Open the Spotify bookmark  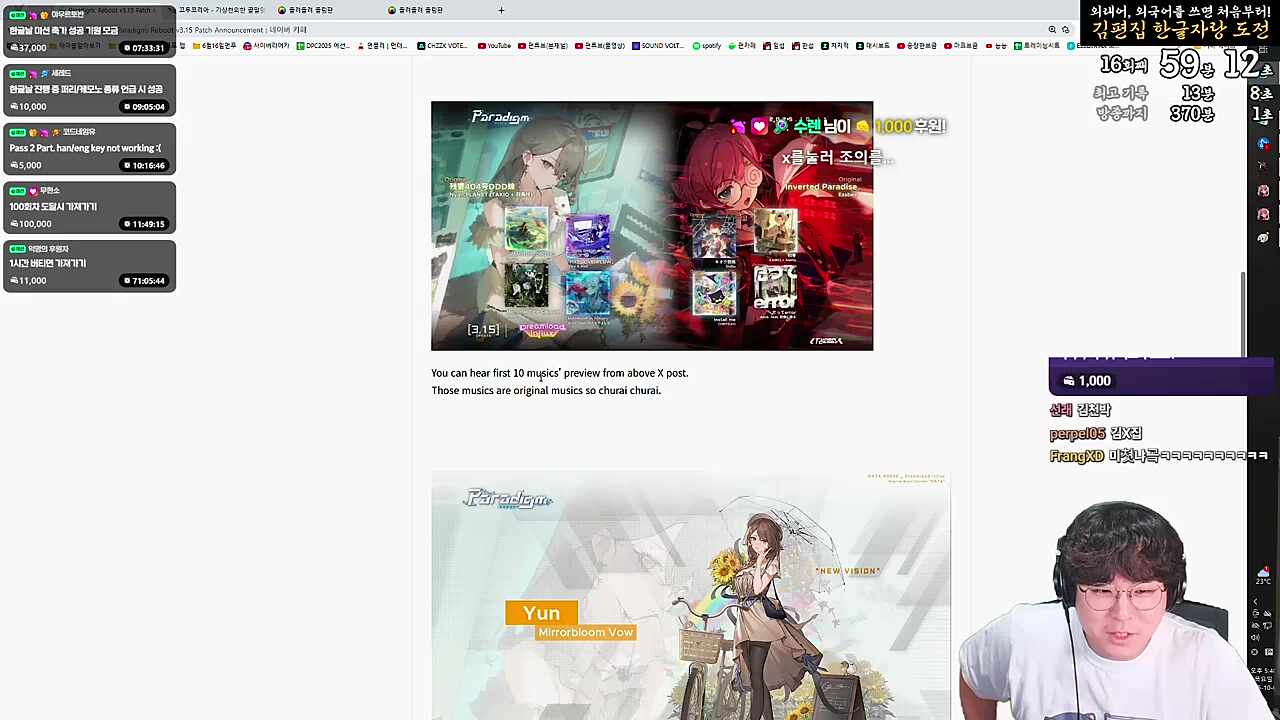(706, 46)
